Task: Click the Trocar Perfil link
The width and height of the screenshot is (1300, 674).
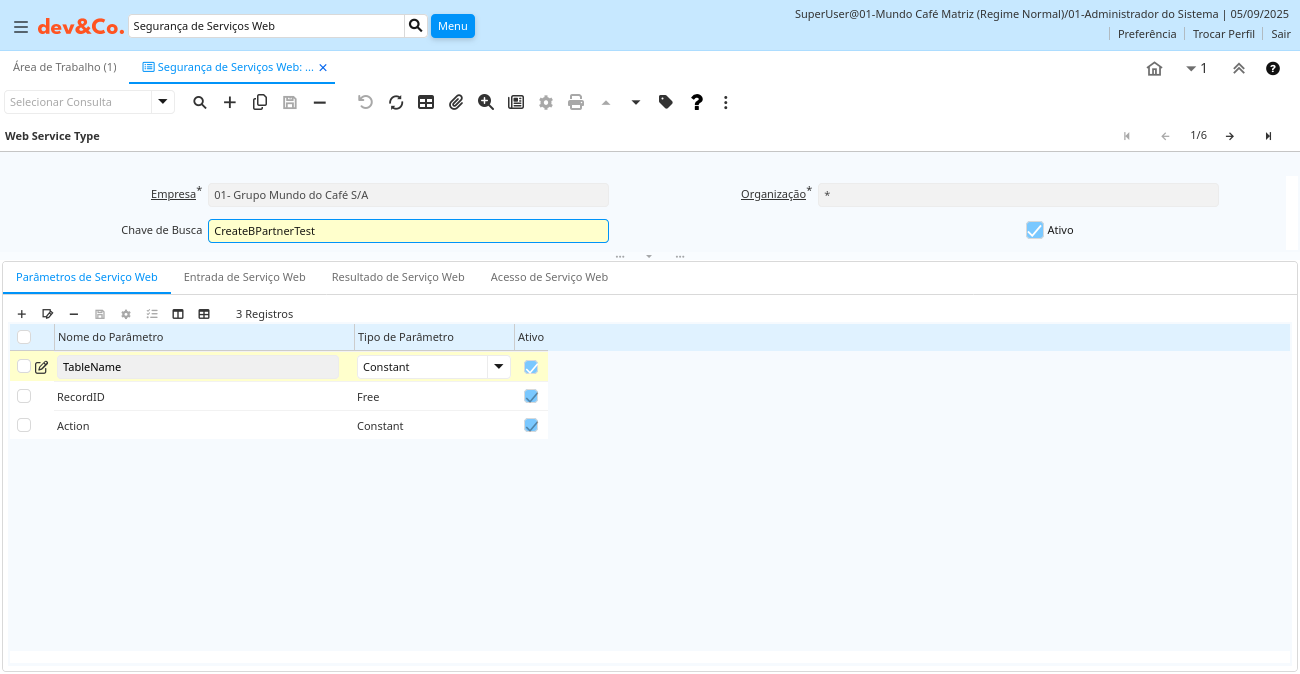Action: [1223, 34]
